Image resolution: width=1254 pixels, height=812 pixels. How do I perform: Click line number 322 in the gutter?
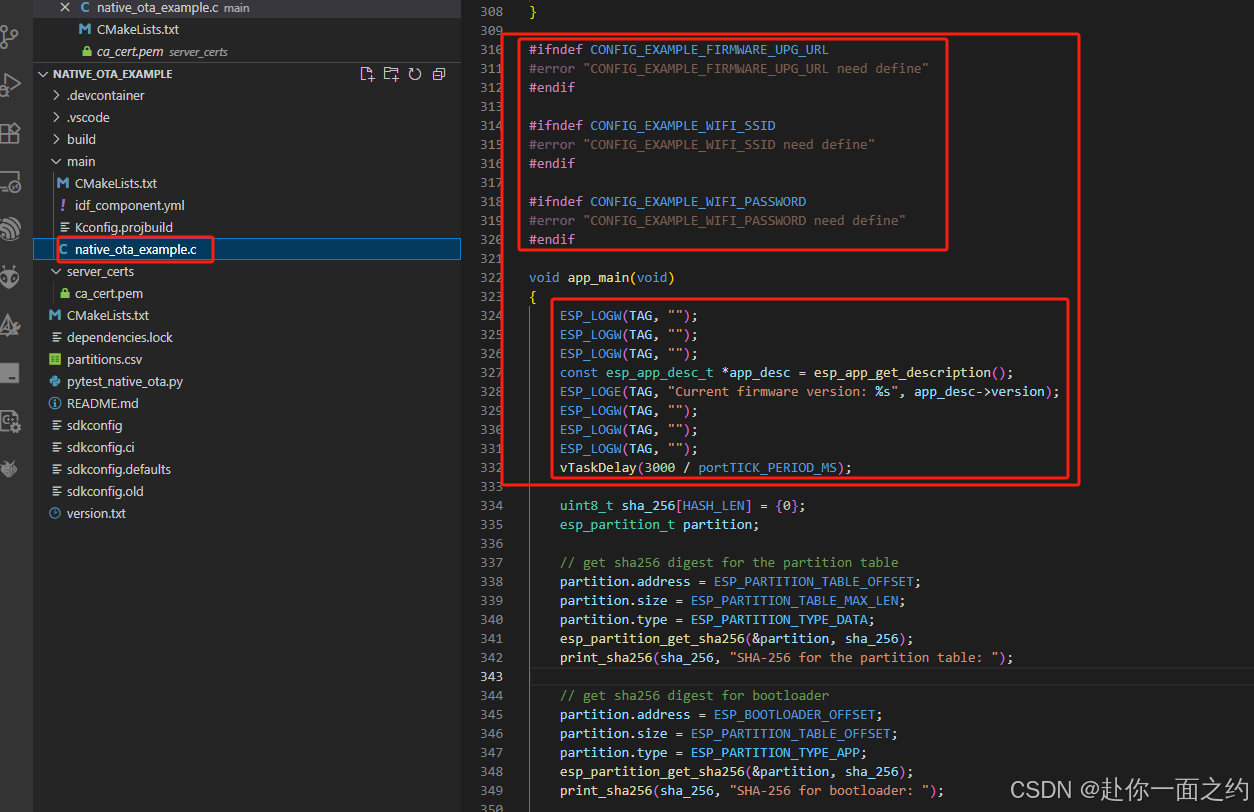(491, 278)
